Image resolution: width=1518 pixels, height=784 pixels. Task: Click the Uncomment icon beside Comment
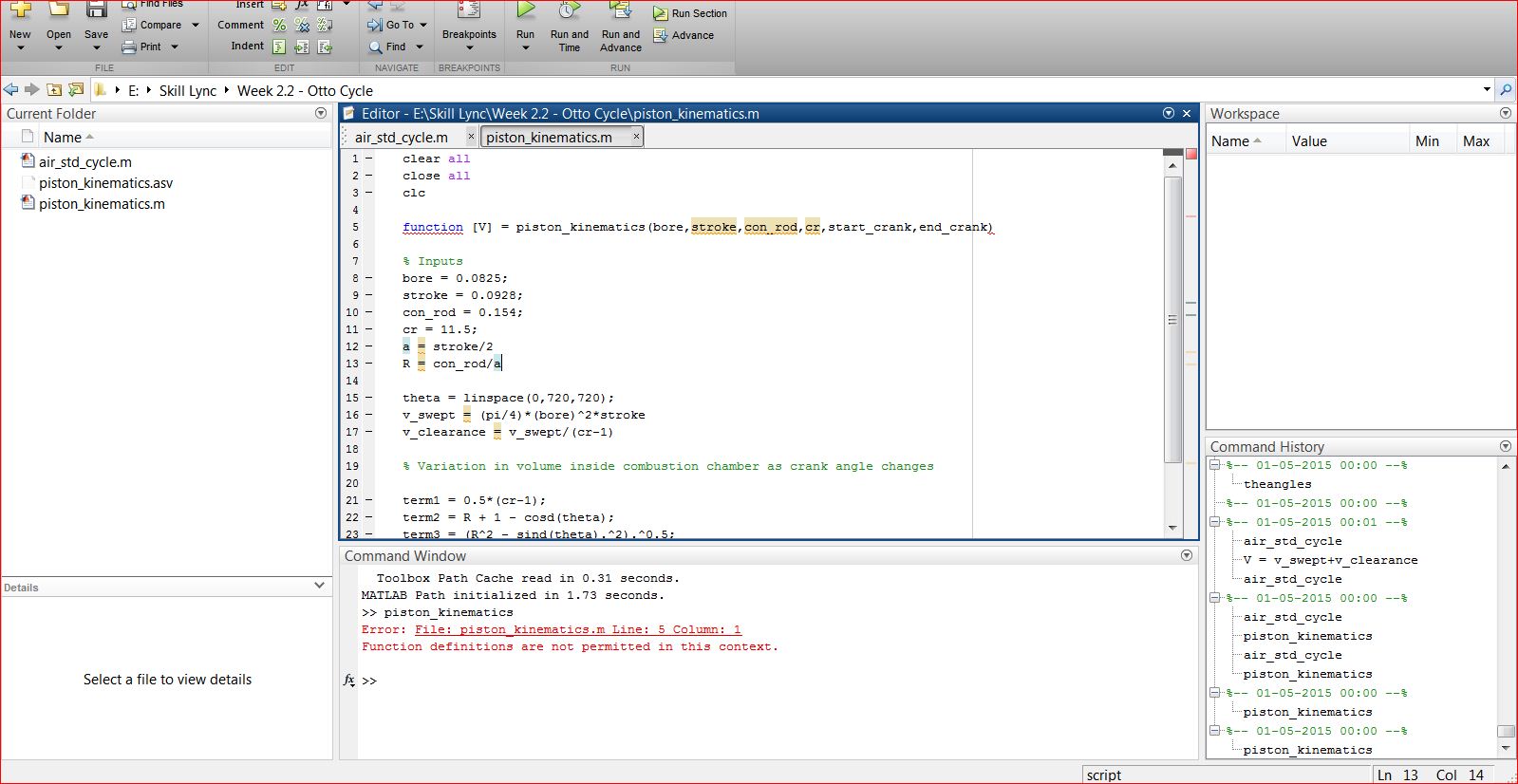[302, 26]
